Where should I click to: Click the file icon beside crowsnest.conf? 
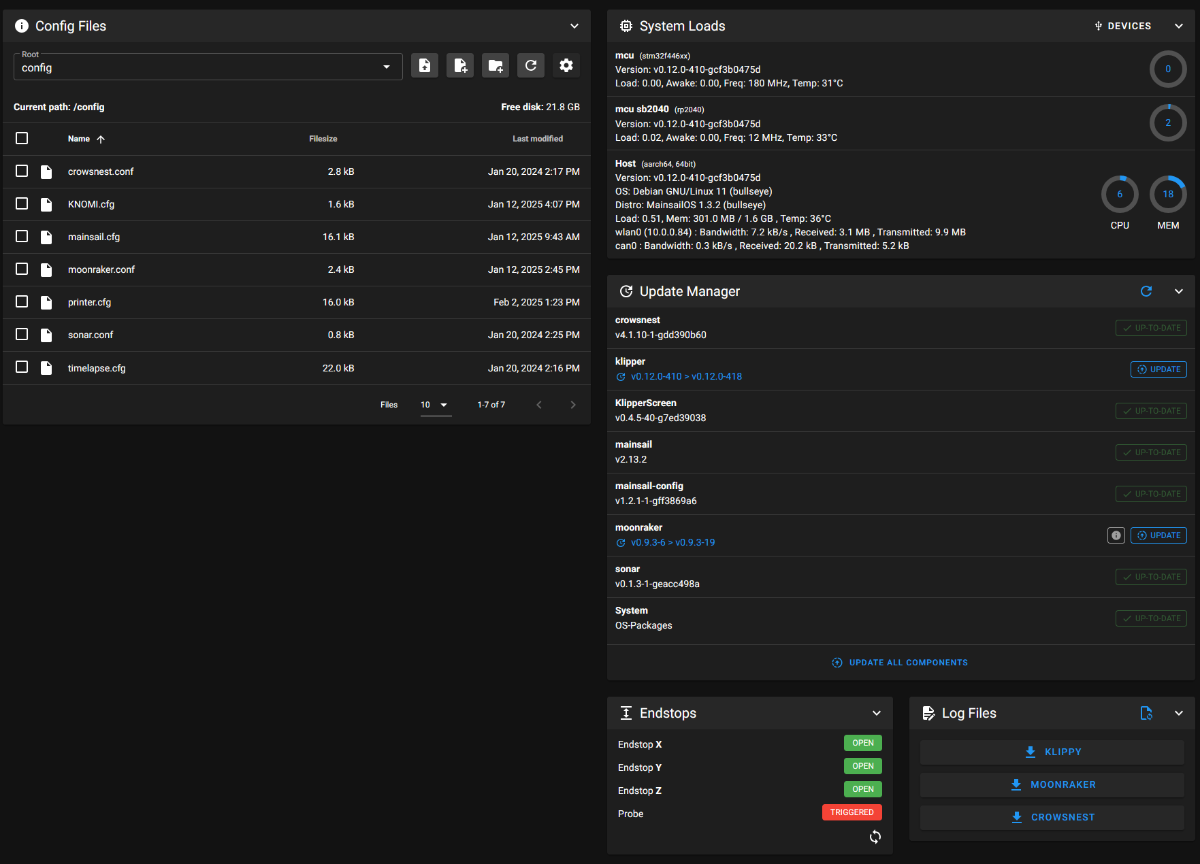pos(46,172)
